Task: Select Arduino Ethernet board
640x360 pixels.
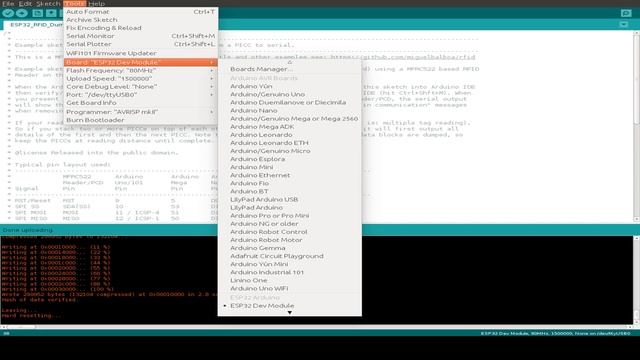Action: tap(289, 175)
